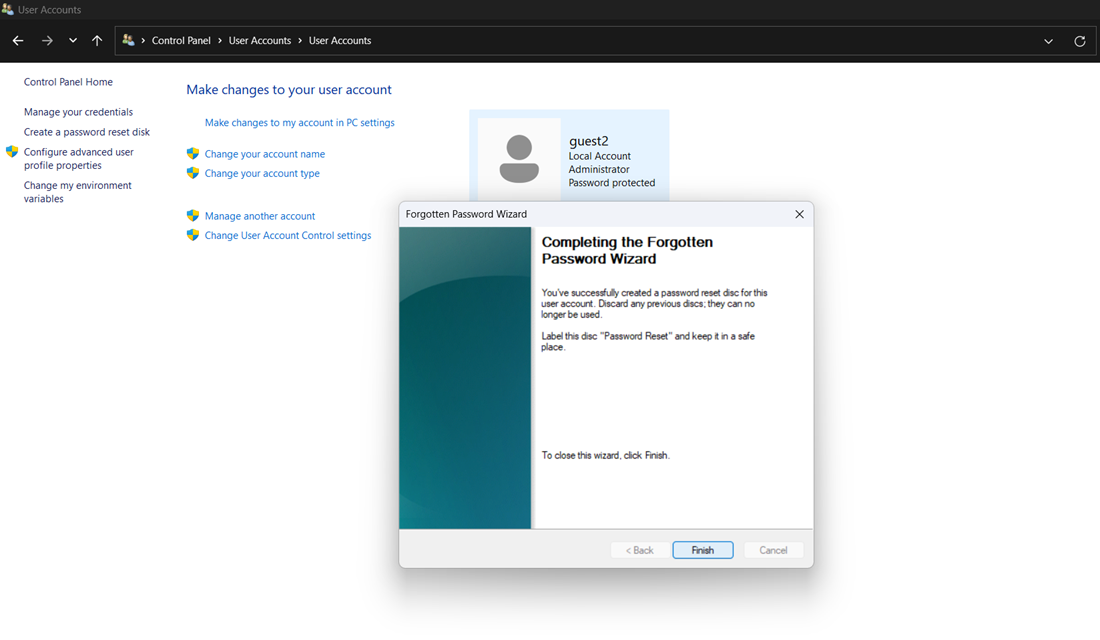Expand the address bar history dropdown
1100x640 pixels.
[1048, 41]
